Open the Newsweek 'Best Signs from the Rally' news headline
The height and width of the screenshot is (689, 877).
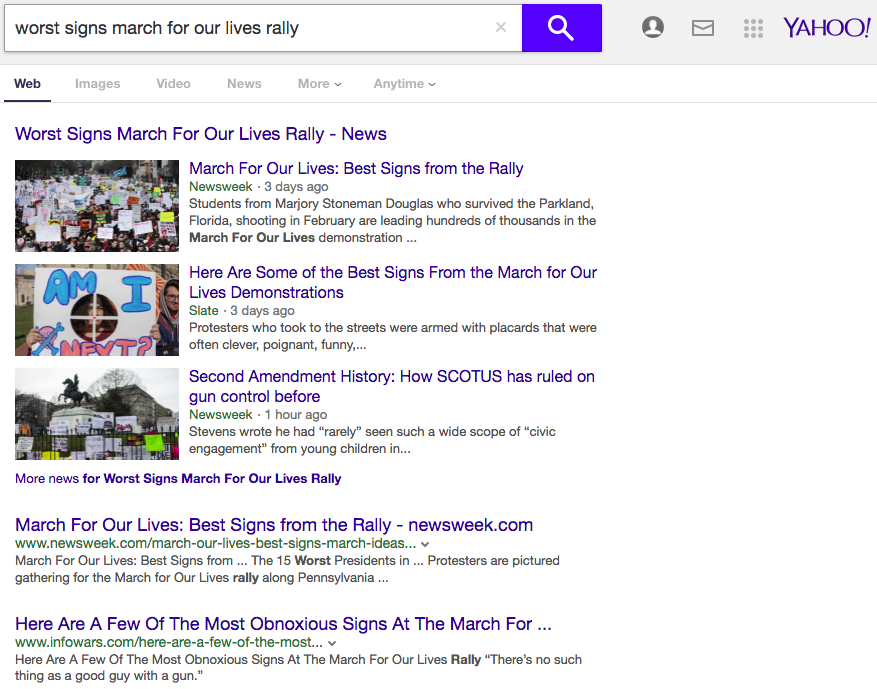tap(356, 168)
